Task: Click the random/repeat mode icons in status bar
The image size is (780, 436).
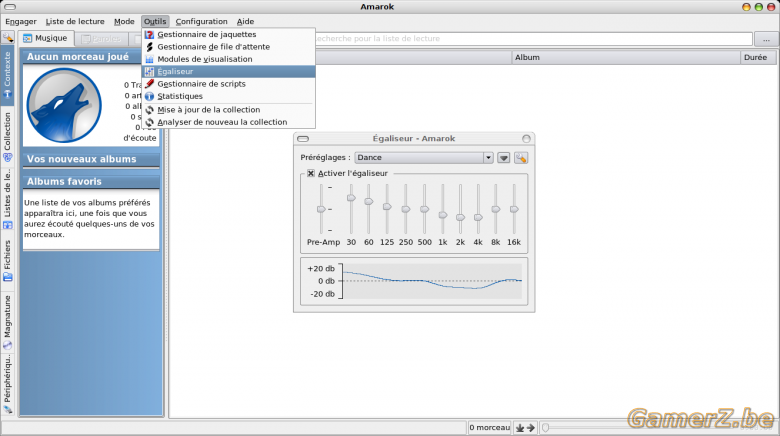Action: 525,428
